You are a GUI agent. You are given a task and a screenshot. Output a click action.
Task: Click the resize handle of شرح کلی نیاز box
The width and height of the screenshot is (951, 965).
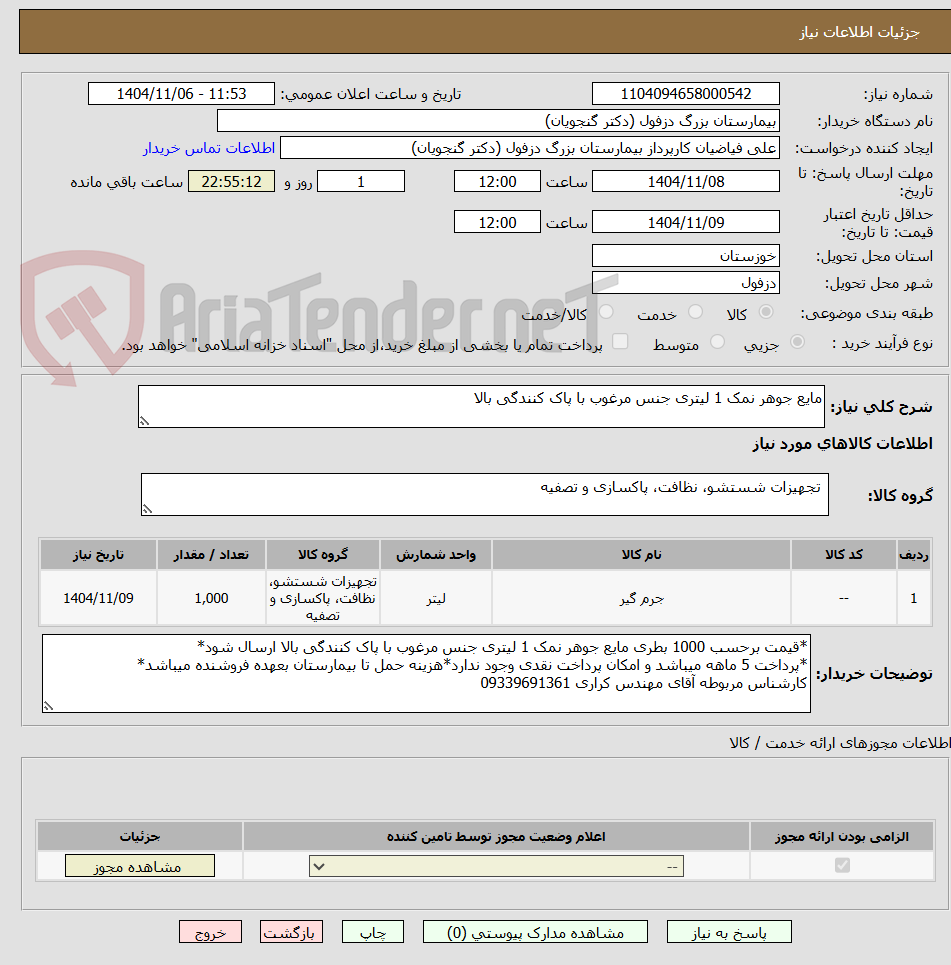tap(144, 421)
